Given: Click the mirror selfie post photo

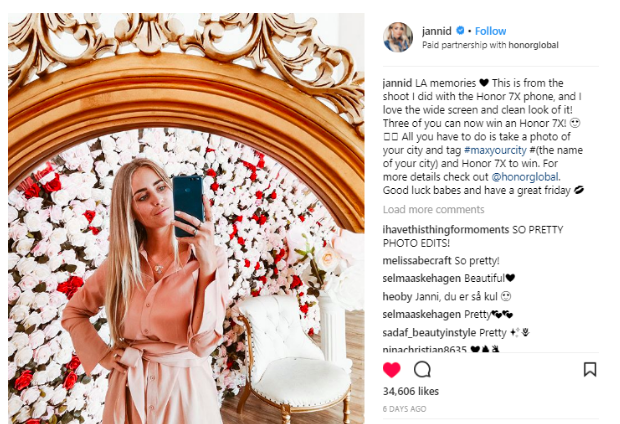Looking at the screenshot, I should [186, 218].
